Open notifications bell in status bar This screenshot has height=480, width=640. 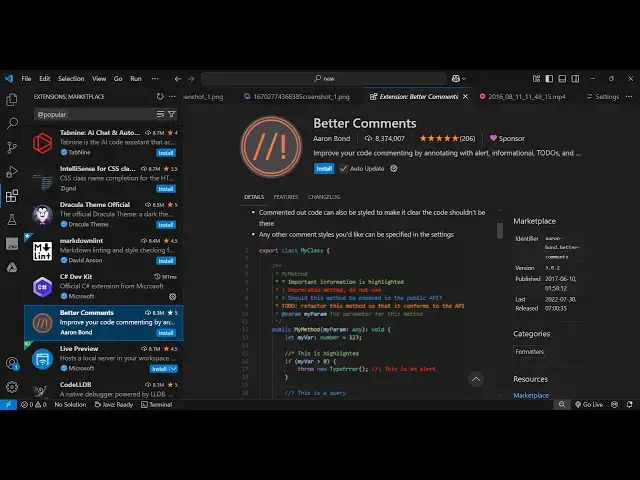(x=630, y=404)
